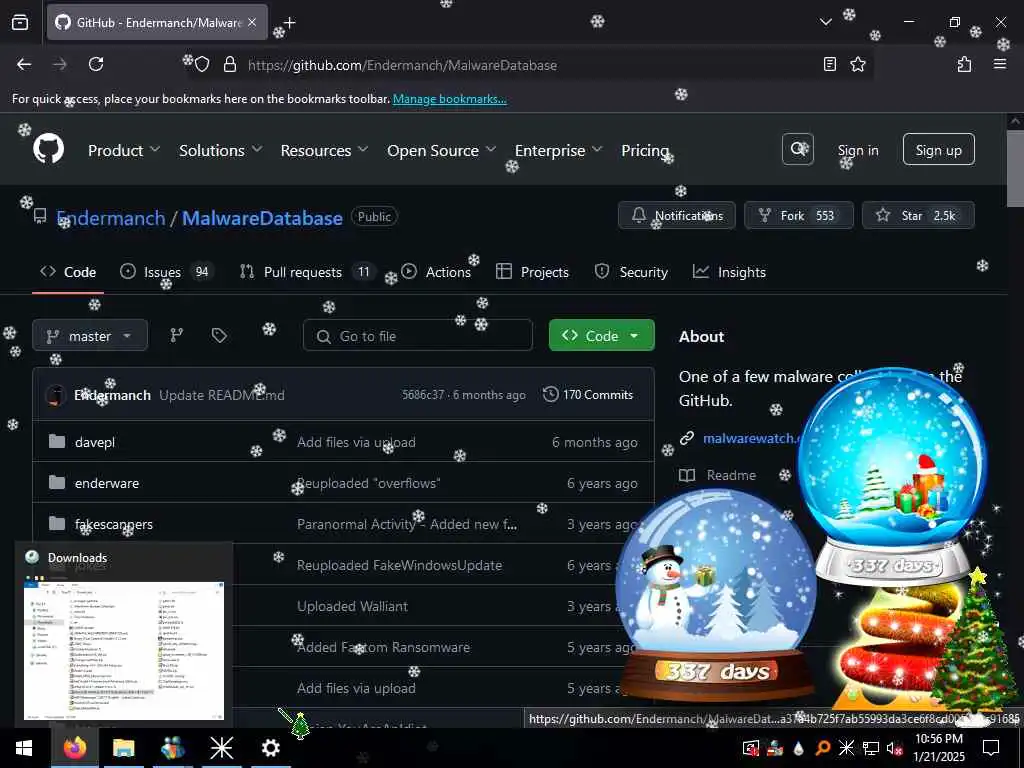This screenshot has height=768, width=1024.
Task: Click the Downloads window preview thumbnail
Action: point(124,650)
